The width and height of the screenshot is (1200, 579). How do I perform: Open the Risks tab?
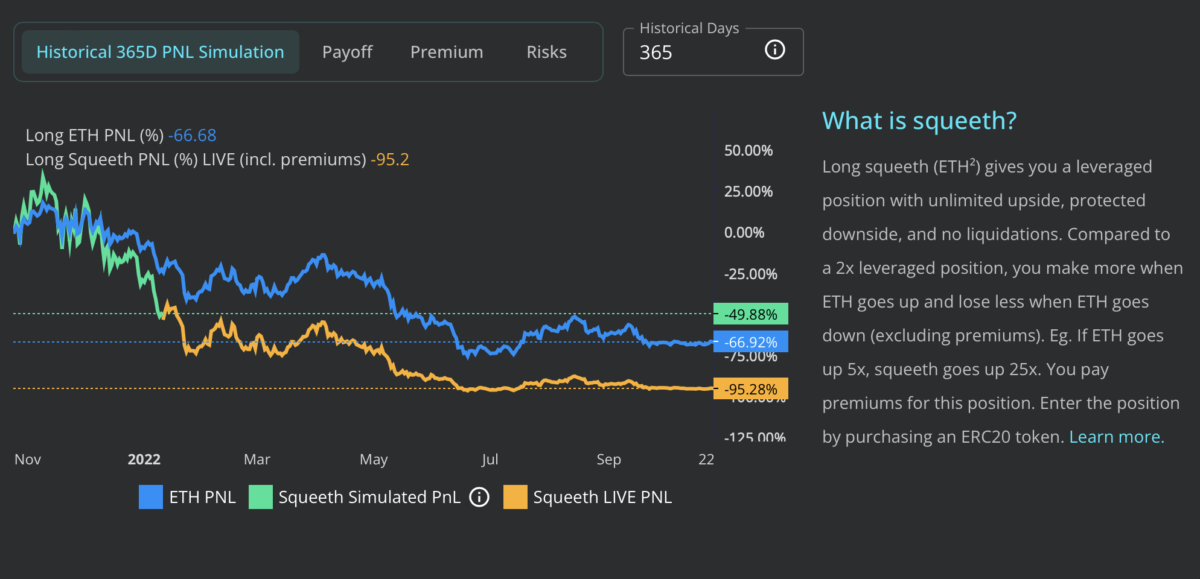(x=546, y=52)
